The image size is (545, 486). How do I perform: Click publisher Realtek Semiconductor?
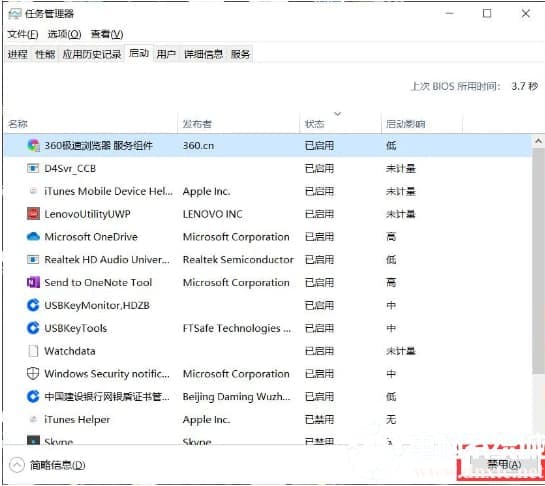click(238, 260)
